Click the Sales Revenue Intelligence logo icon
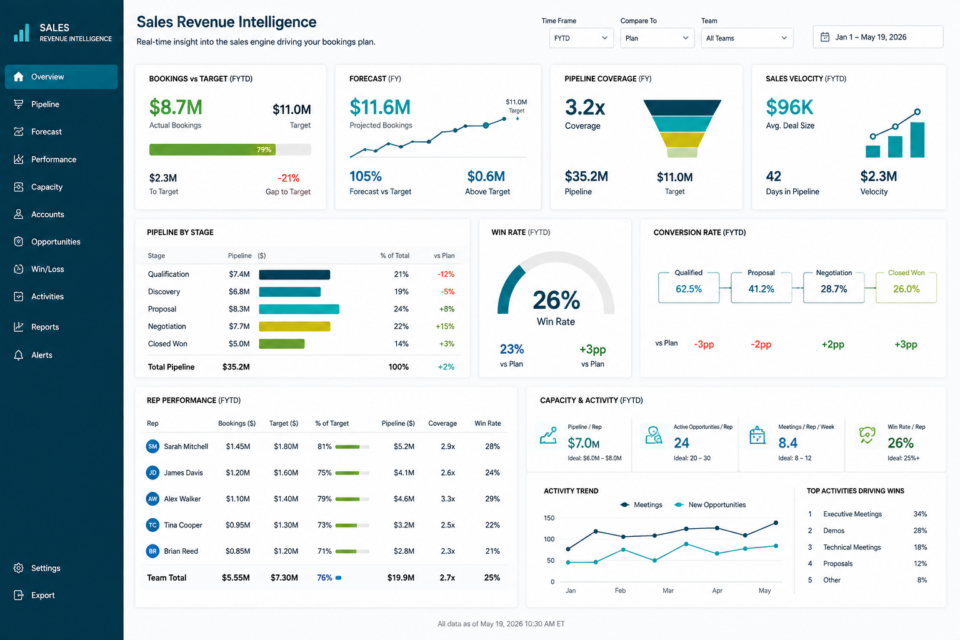The image size is (960, 640). click(21, 32)
